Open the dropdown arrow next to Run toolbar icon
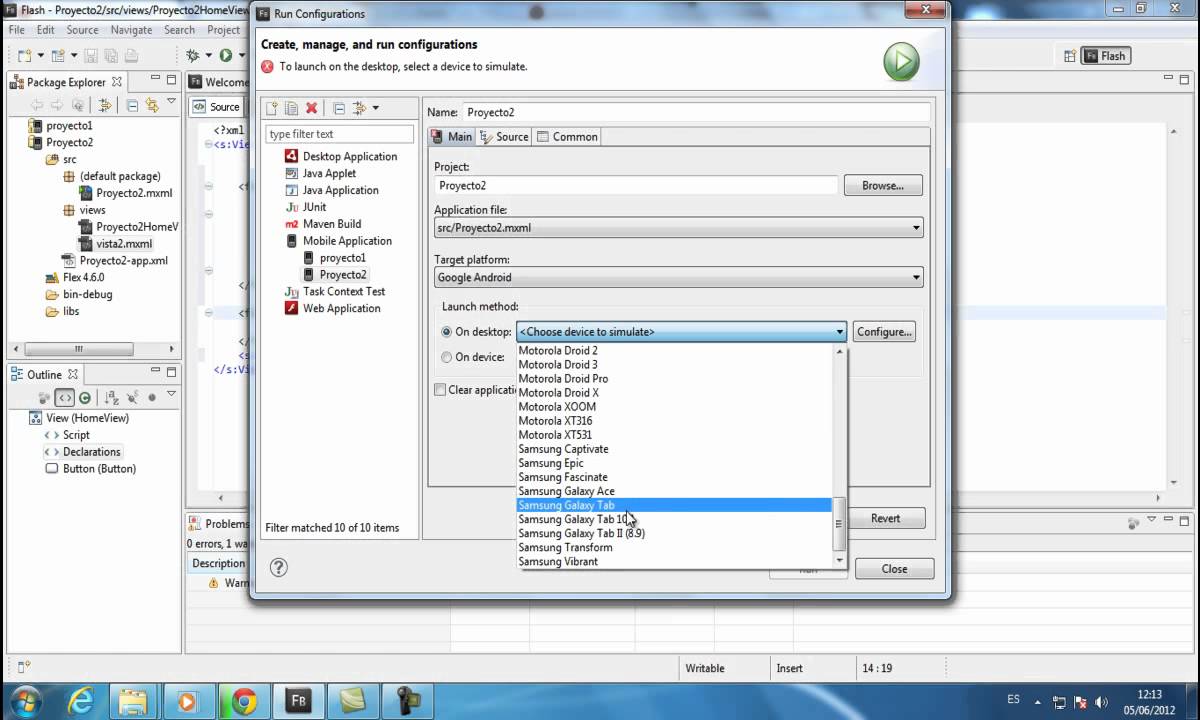This screenshot has height=720, width=1200. click(x=240, y=56)
